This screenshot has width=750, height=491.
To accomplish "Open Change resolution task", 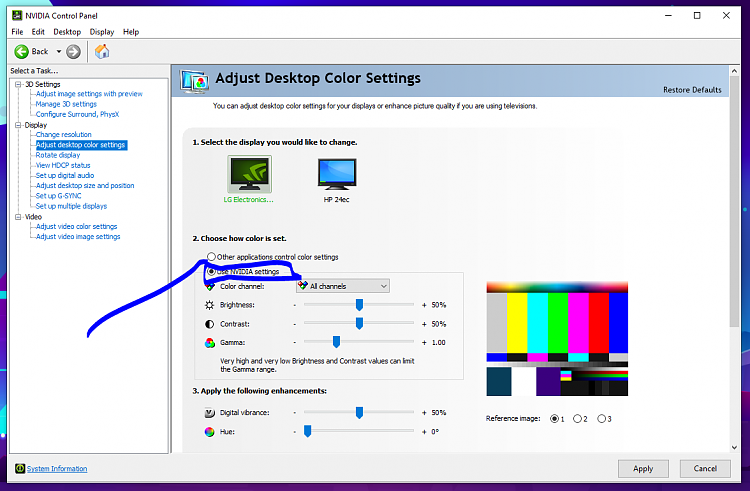I will coord(63,134).
